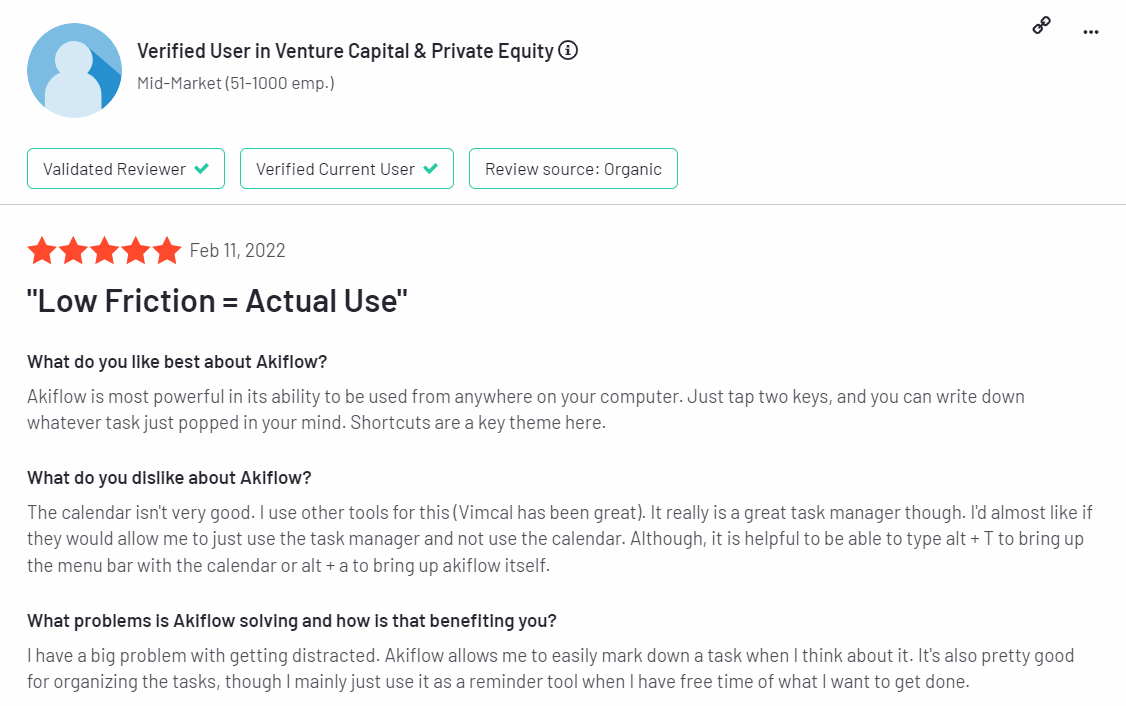Click the green checkmark on Validated Reviewer
Viewport: 1126px width, 706px height.
coord(202,169)
